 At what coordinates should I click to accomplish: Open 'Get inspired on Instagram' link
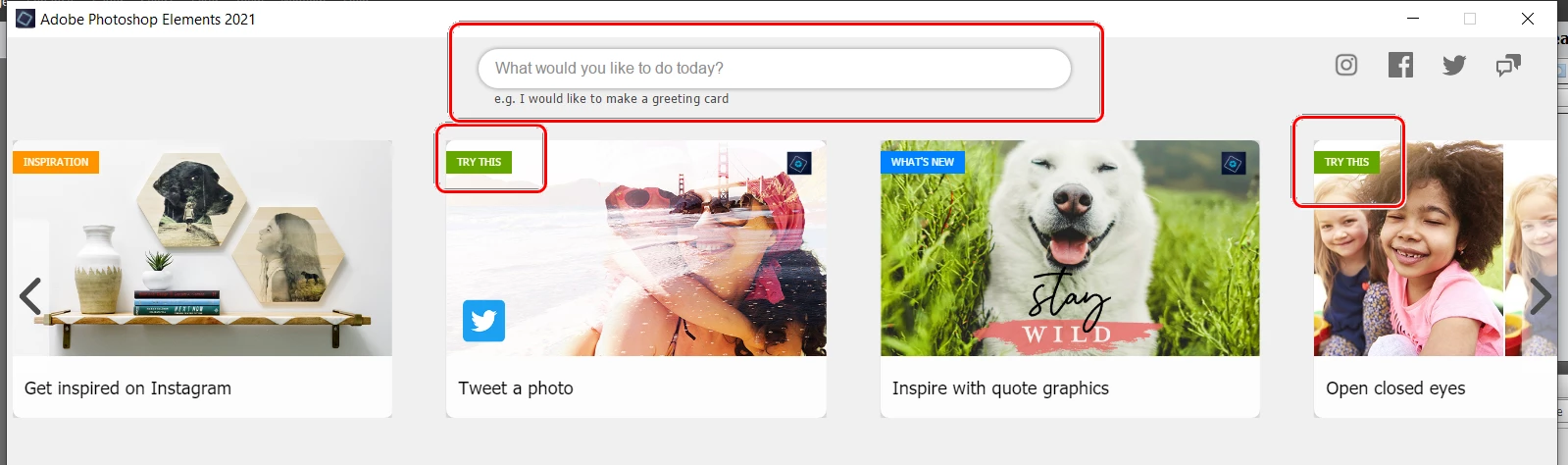coord(127,388)
